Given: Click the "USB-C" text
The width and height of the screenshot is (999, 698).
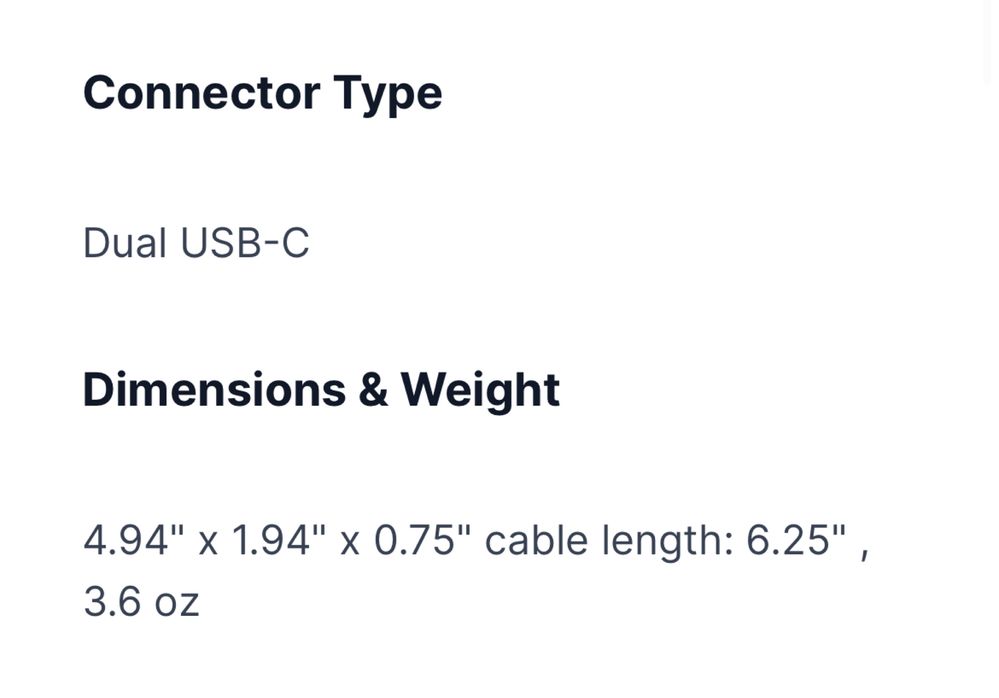Looking at the screenshot, I should (x=245, y=242).
